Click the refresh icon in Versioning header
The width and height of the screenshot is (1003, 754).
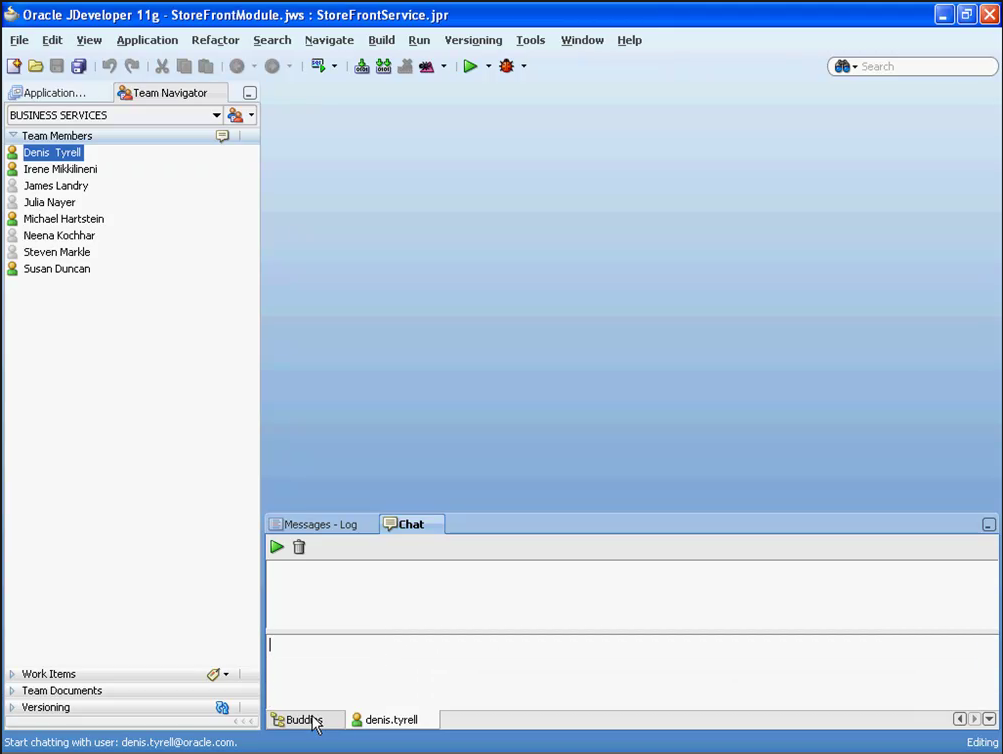pyautogui.click(x=222, y=707)
